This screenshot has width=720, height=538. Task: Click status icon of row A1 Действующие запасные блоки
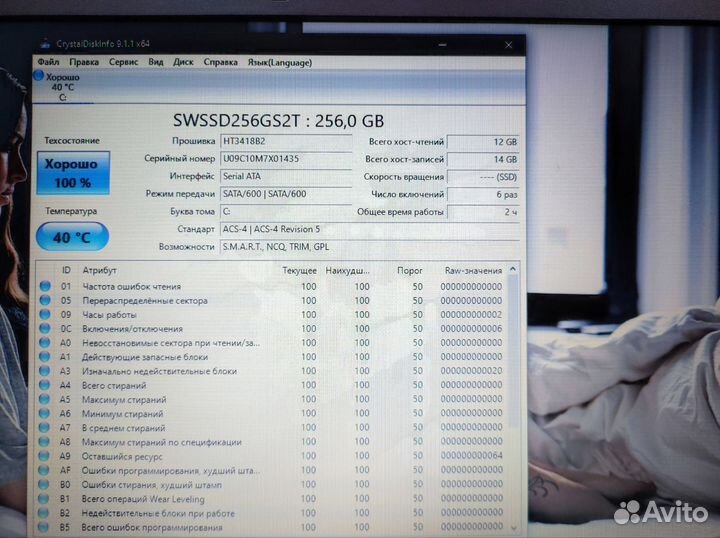[x=45, y=357]
